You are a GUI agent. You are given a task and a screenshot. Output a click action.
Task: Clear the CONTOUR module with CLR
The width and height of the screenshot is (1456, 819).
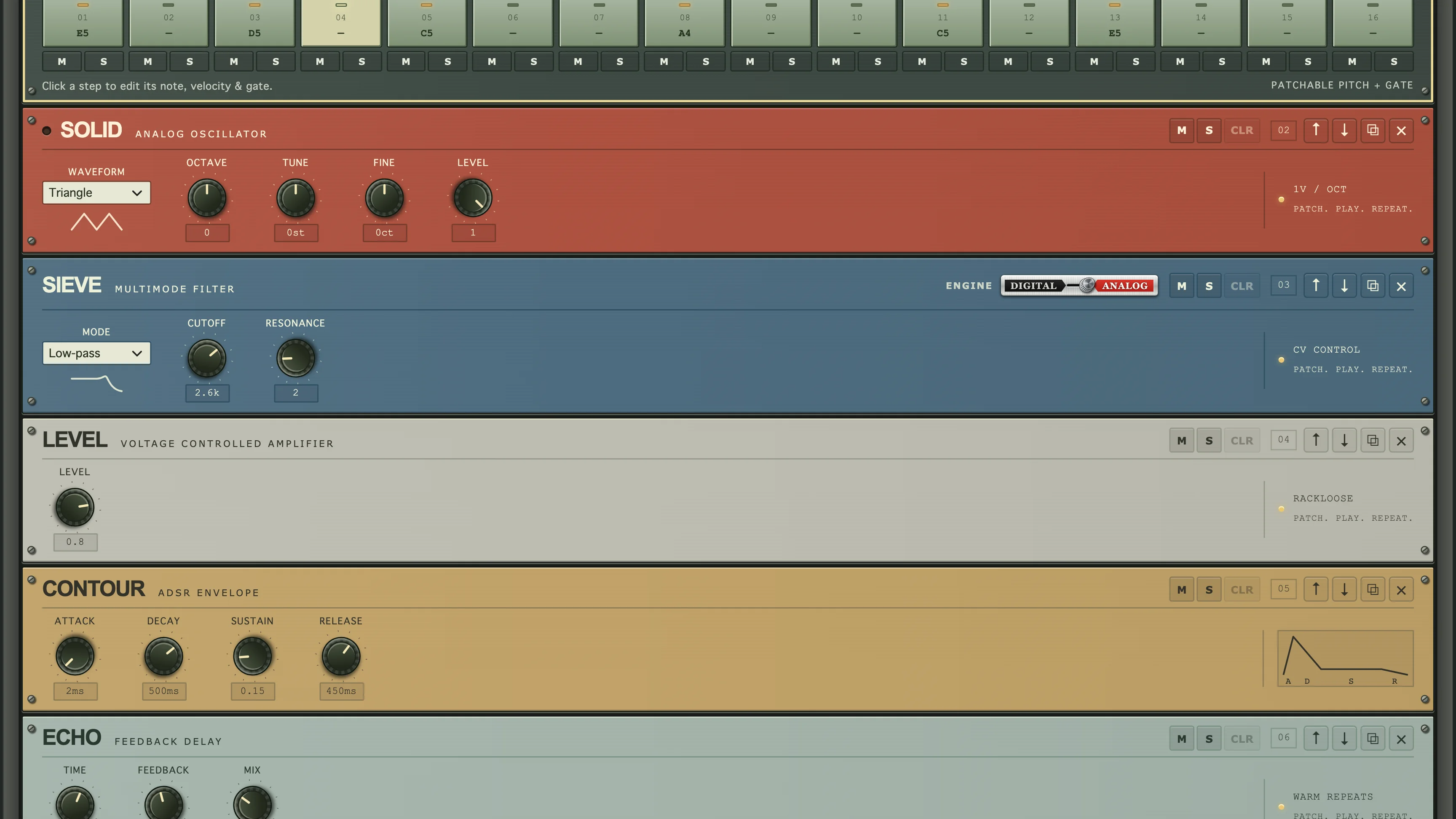1242,589
